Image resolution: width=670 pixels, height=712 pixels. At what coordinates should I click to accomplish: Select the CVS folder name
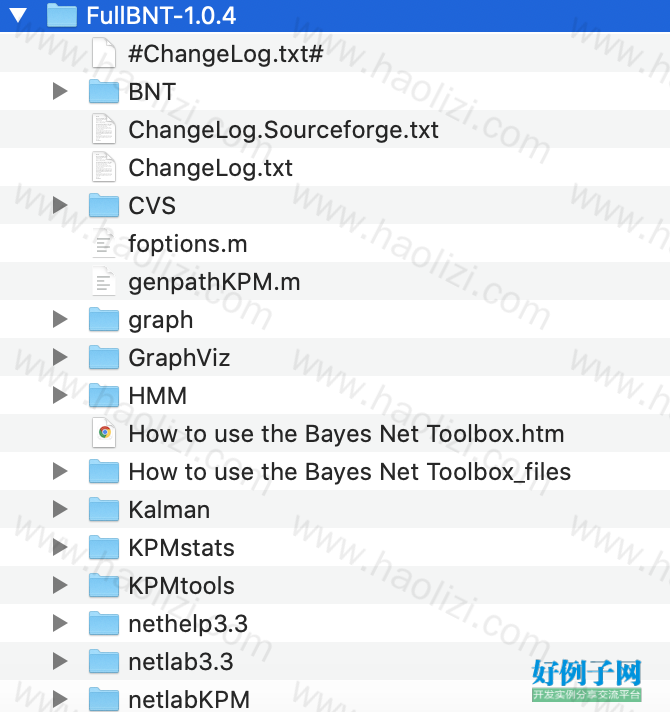152,206
